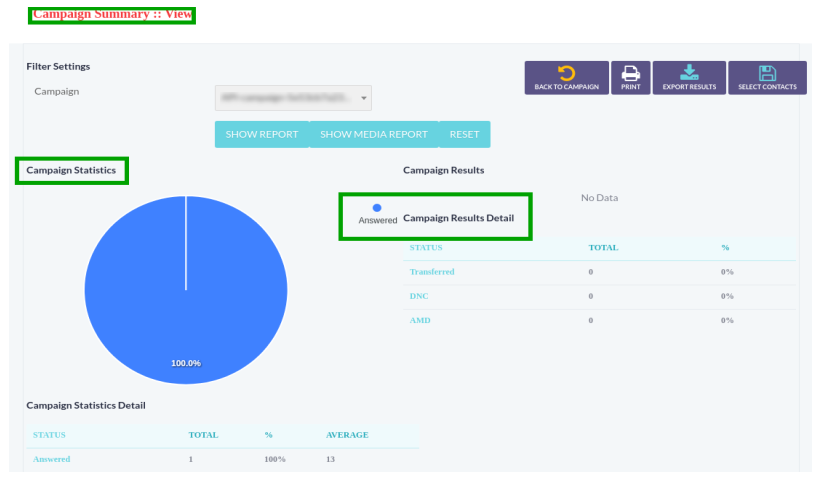Select the DNC status row link

[x=419, y=296]
